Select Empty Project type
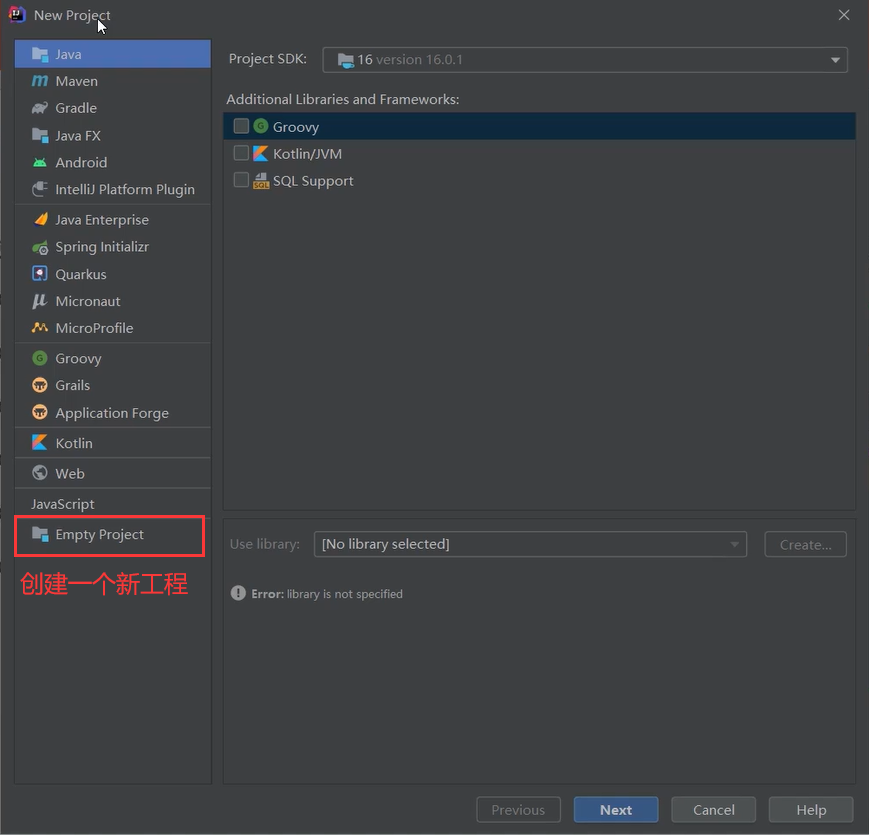The width and height of the screenshot is (869, 835). (x=113, y=534)
